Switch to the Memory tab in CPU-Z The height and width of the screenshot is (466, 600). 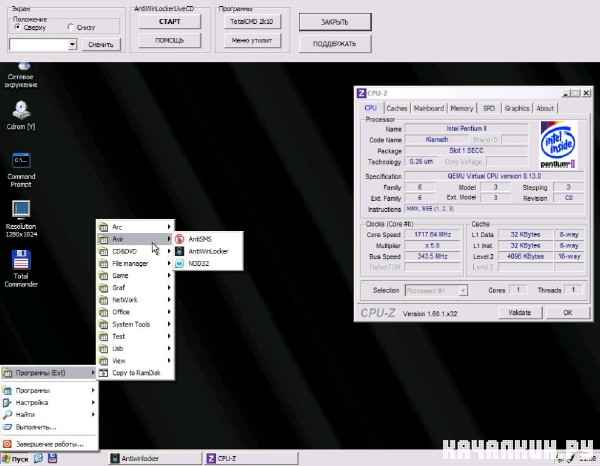click(x=461, y=108)
